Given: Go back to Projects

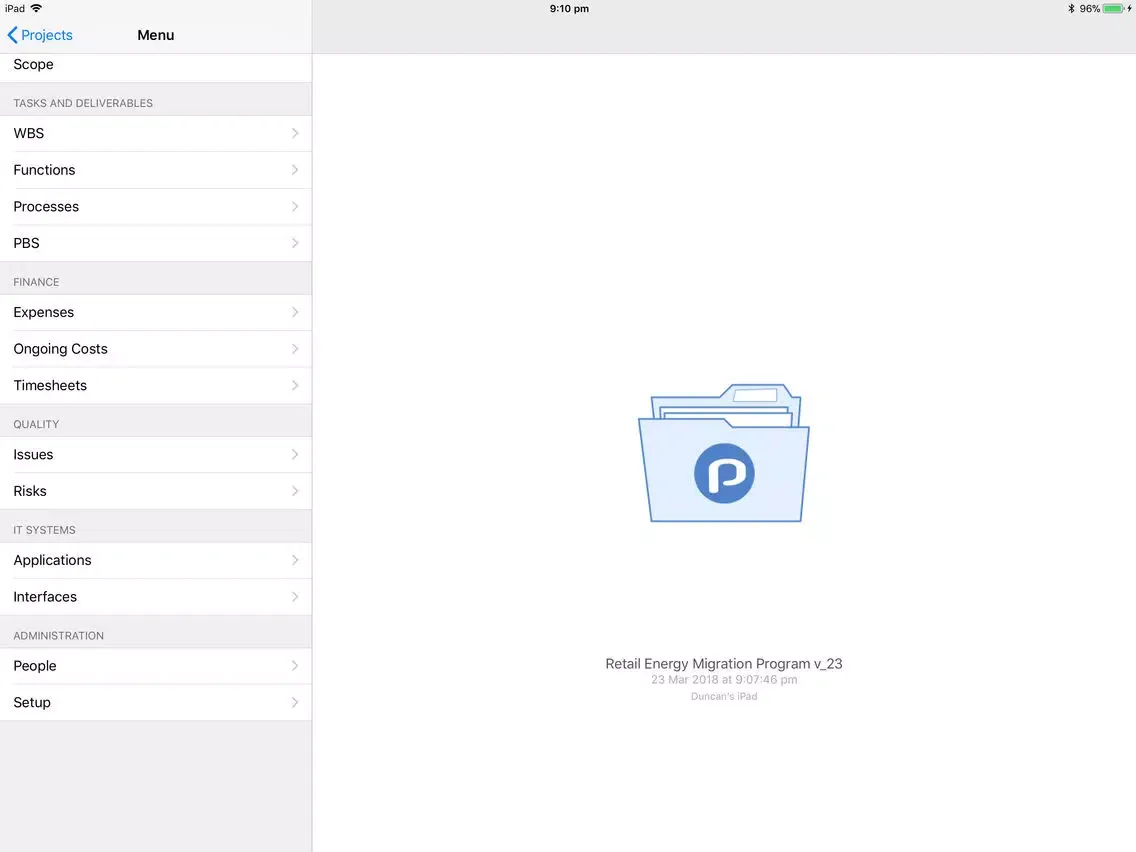Looking at the screenshot, I should coord(40,35).
